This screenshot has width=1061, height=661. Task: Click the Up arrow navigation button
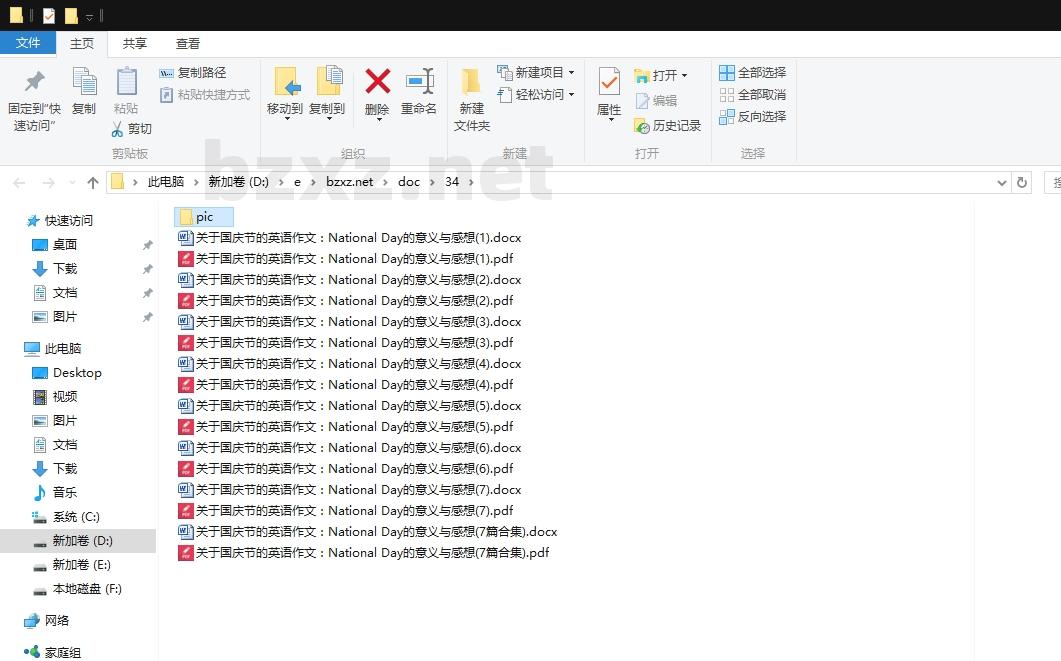pyautogui.click(x=93, y=182)
